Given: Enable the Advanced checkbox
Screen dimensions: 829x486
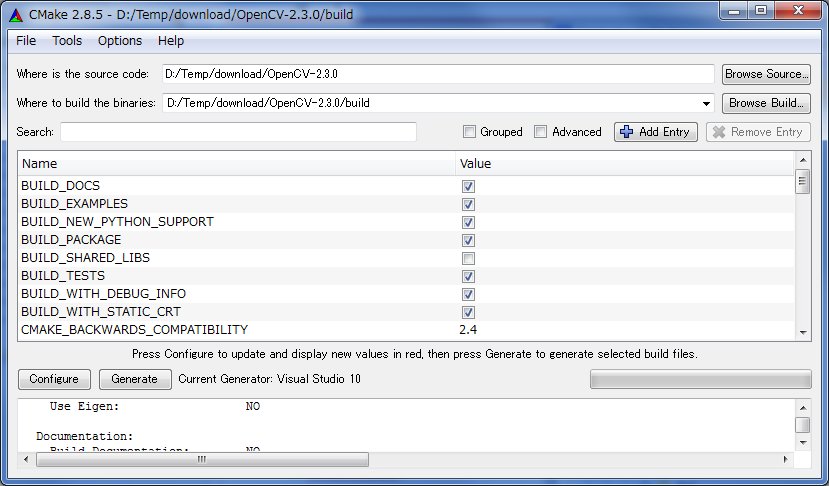Looking at the screenshot, I should (540, 132).
